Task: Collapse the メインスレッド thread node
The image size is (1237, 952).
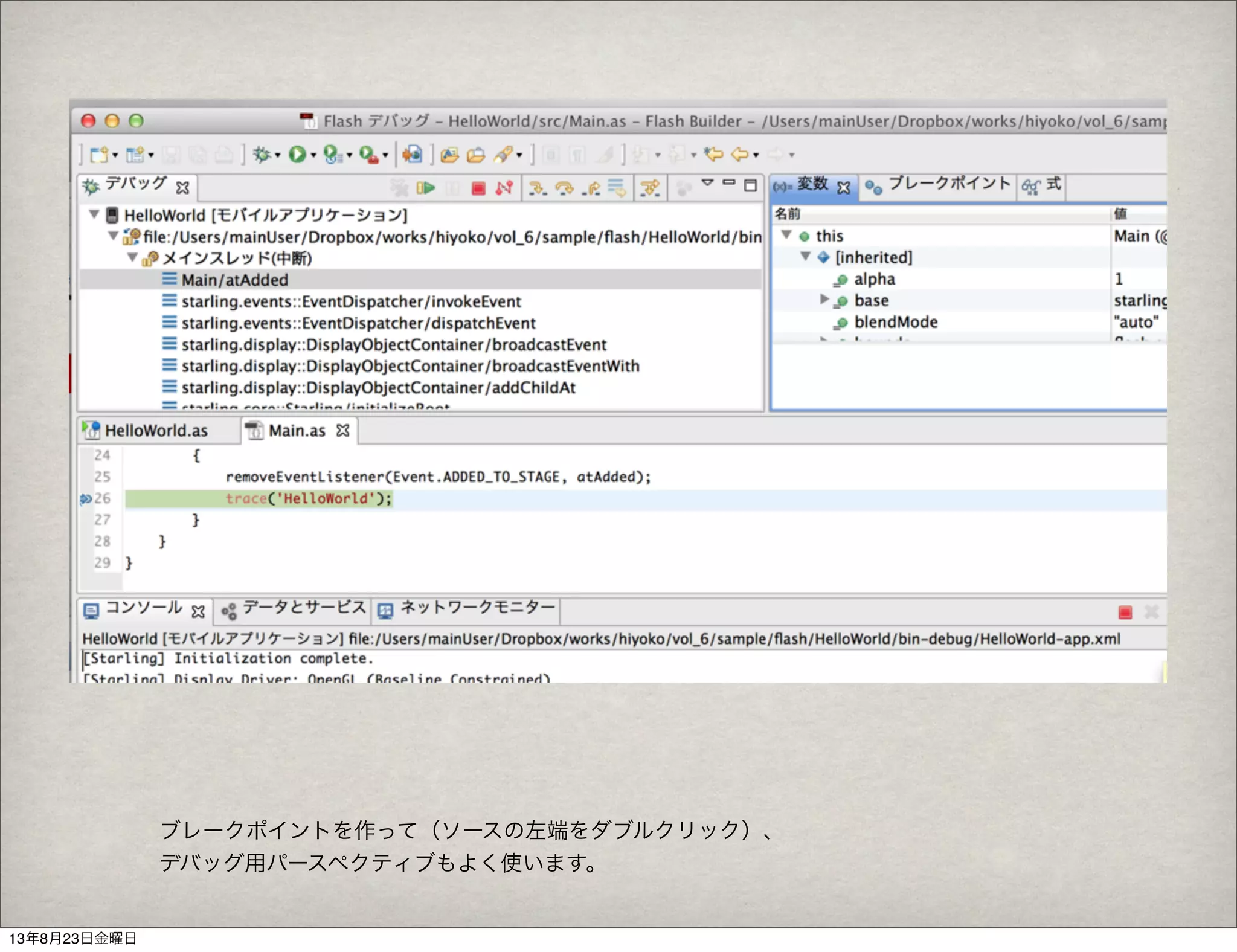Action: point(132,257)
